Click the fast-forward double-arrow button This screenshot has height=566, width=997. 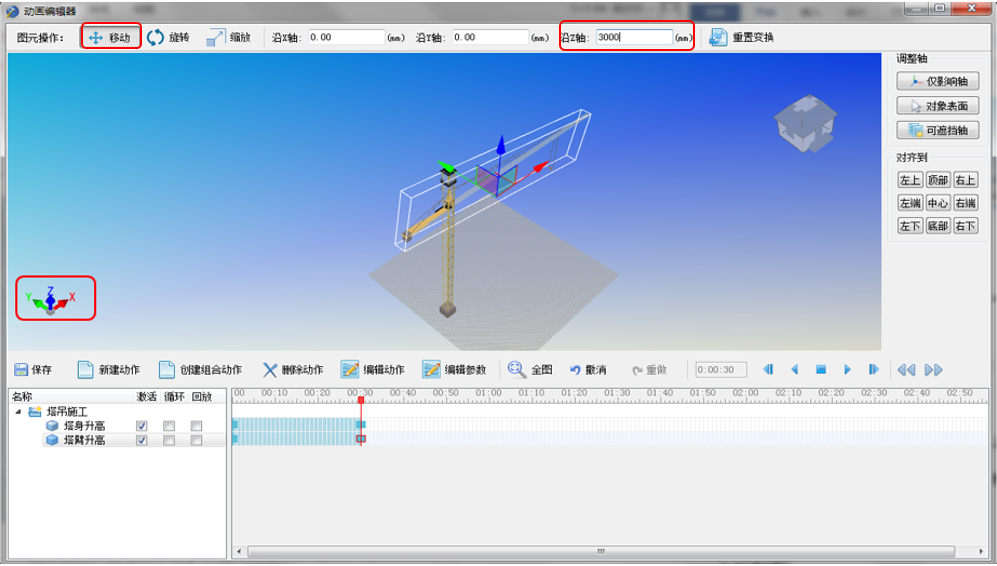pyautogui.click(x=933, y=370)
